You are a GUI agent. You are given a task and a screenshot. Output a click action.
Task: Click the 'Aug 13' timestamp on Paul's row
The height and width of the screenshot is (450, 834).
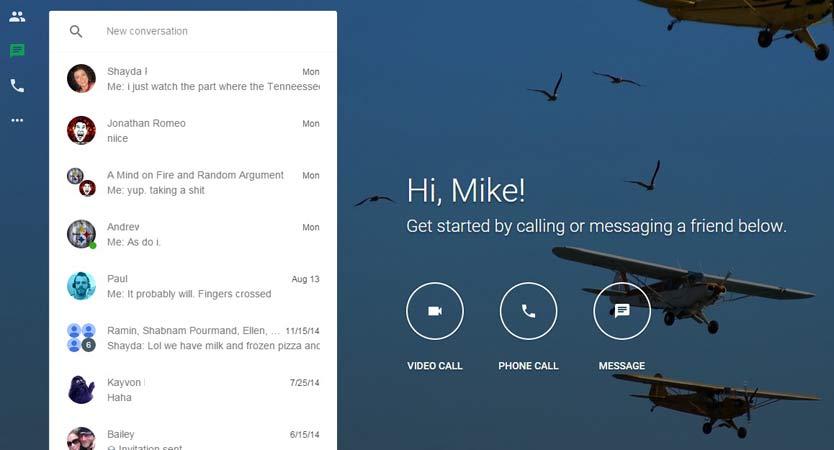(305, 279)
